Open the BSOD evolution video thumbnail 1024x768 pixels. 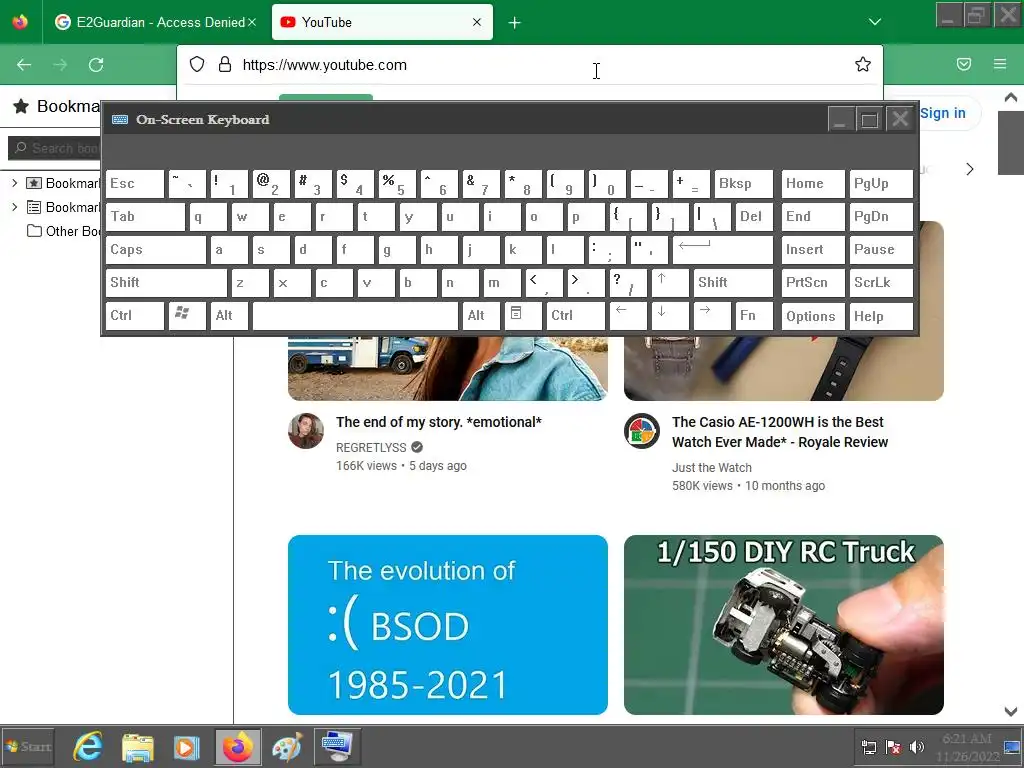(x=447, y=625)
